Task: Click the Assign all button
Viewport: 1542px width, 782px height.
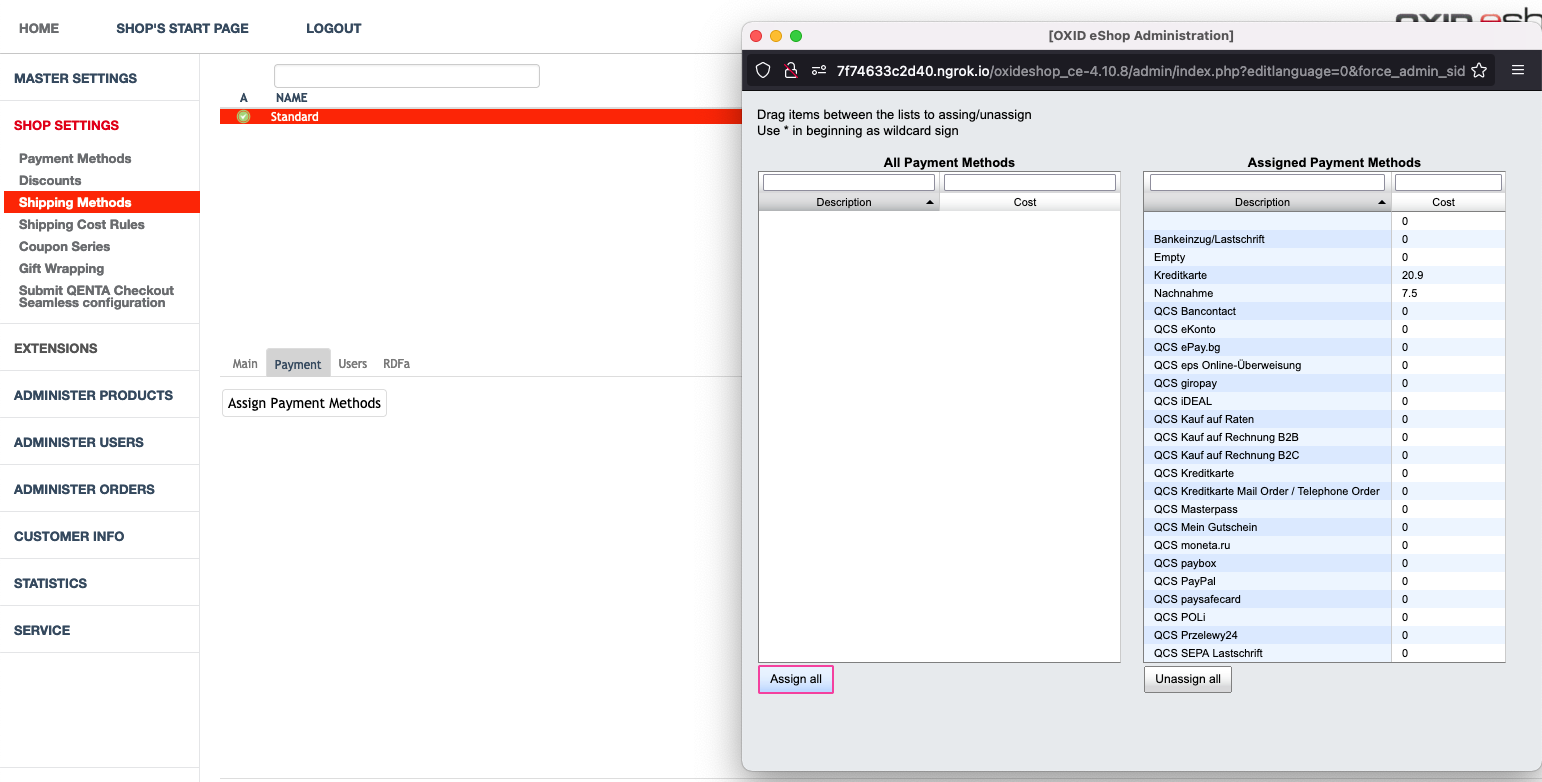Action: pyautogui.click(x=796, y=679)
